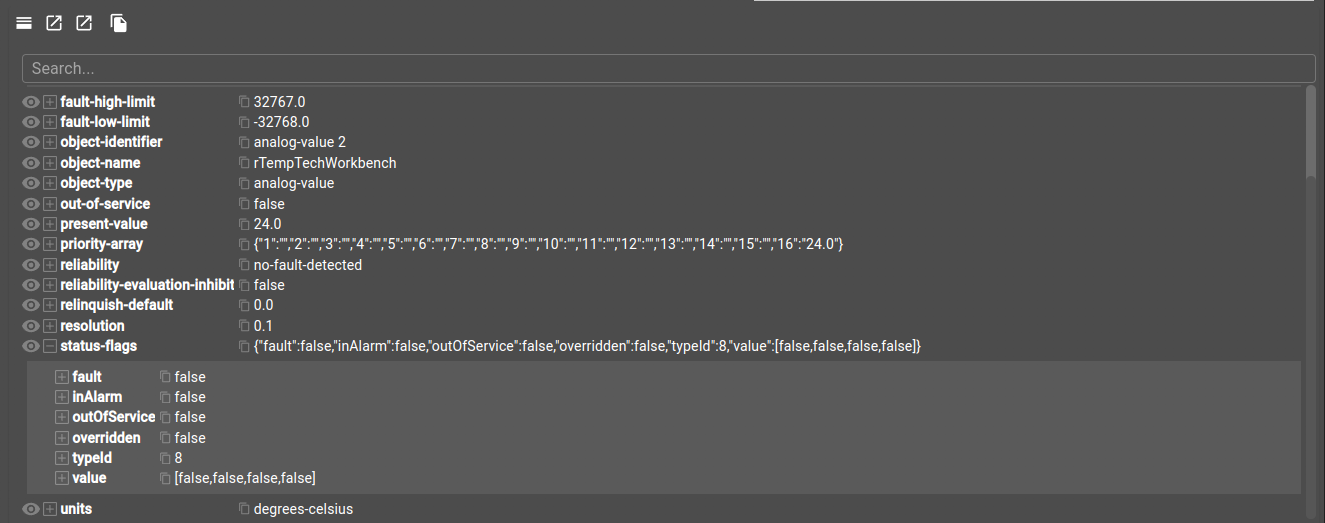This screenshot has height=523, width=1325.
Task: Copy the units value degrees-celsius
Action: pyautogui.click(x=244, y=509)
